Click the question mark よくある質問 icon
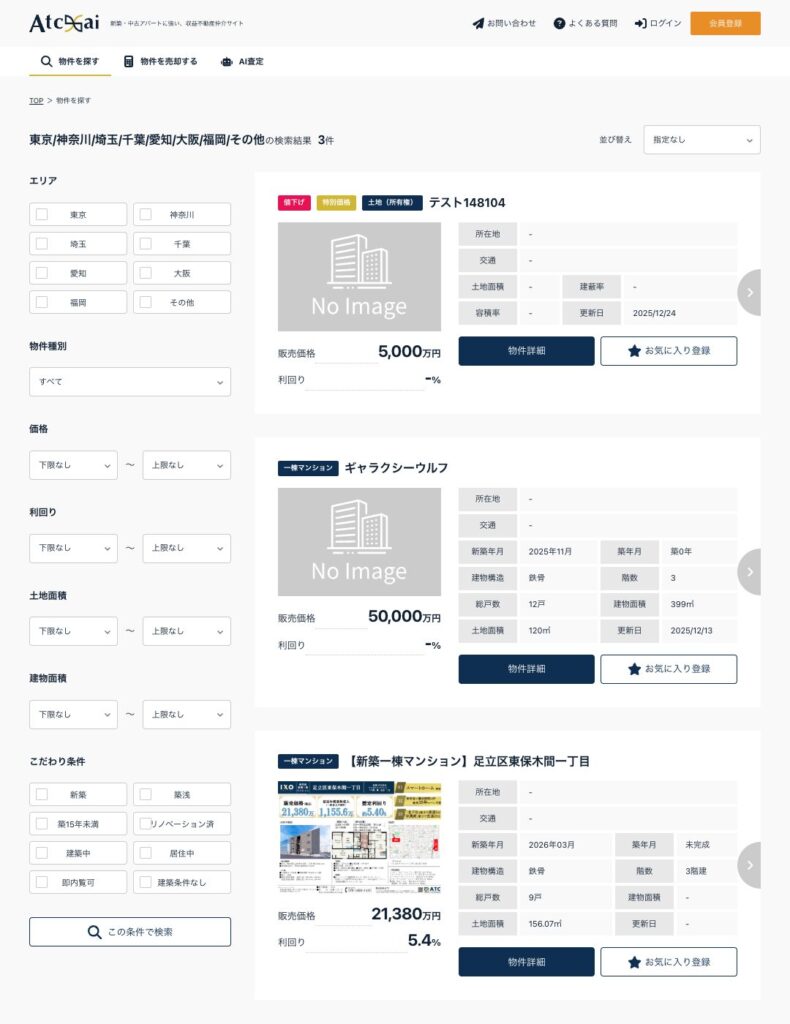 559,23
